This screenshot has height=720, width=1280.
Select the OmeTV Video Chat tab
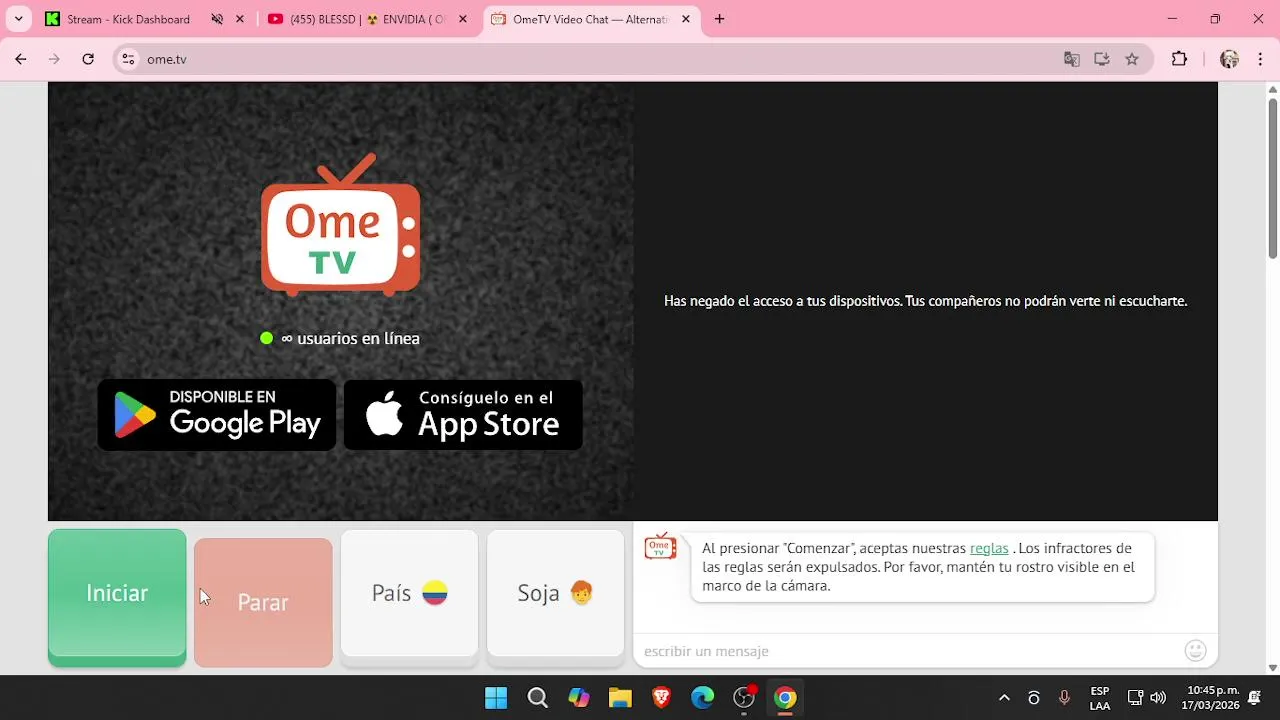coord(590,19)
